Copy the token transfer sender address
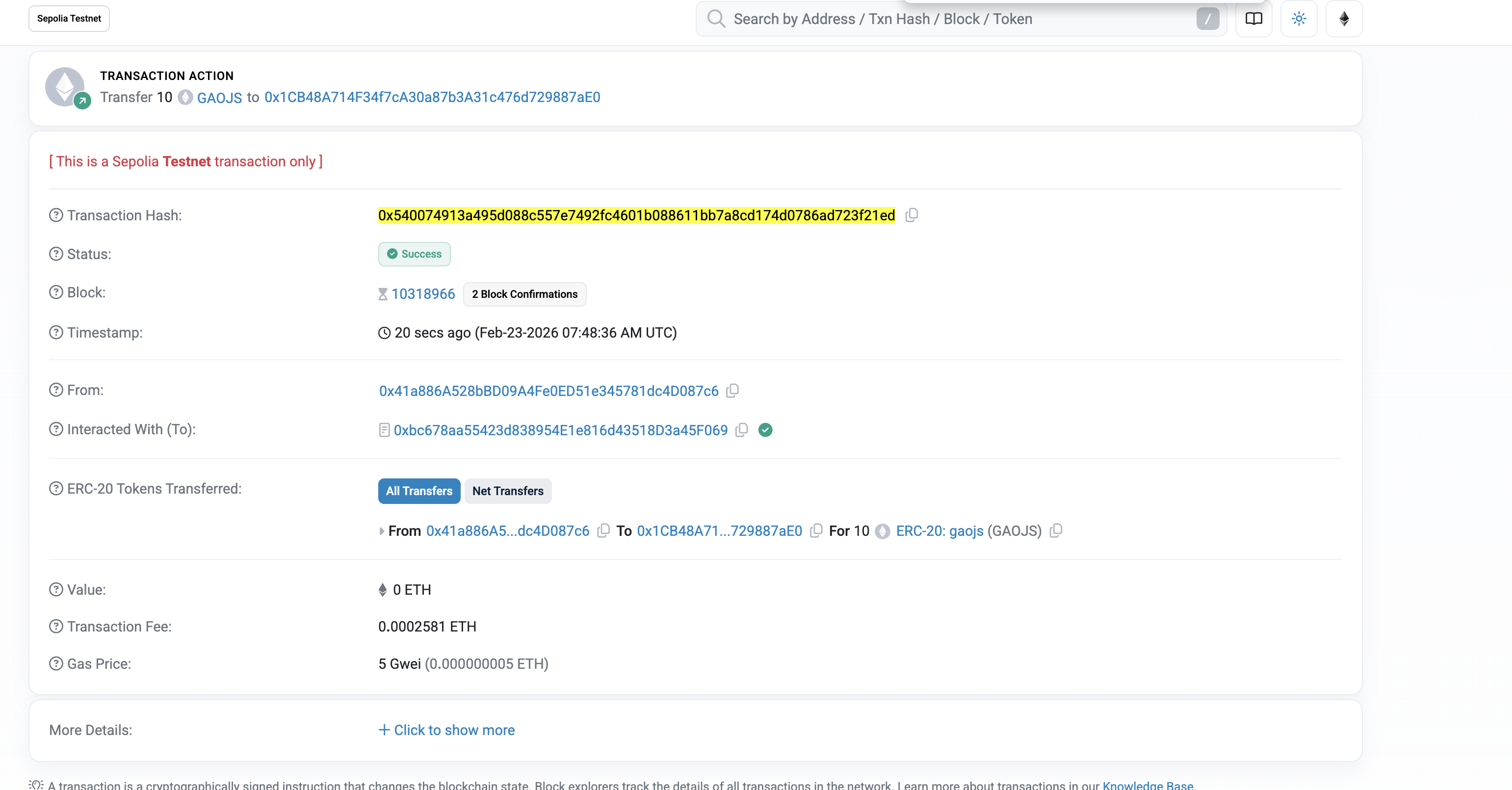Viewport: 1512px width, 790px height. pos(603,530)
